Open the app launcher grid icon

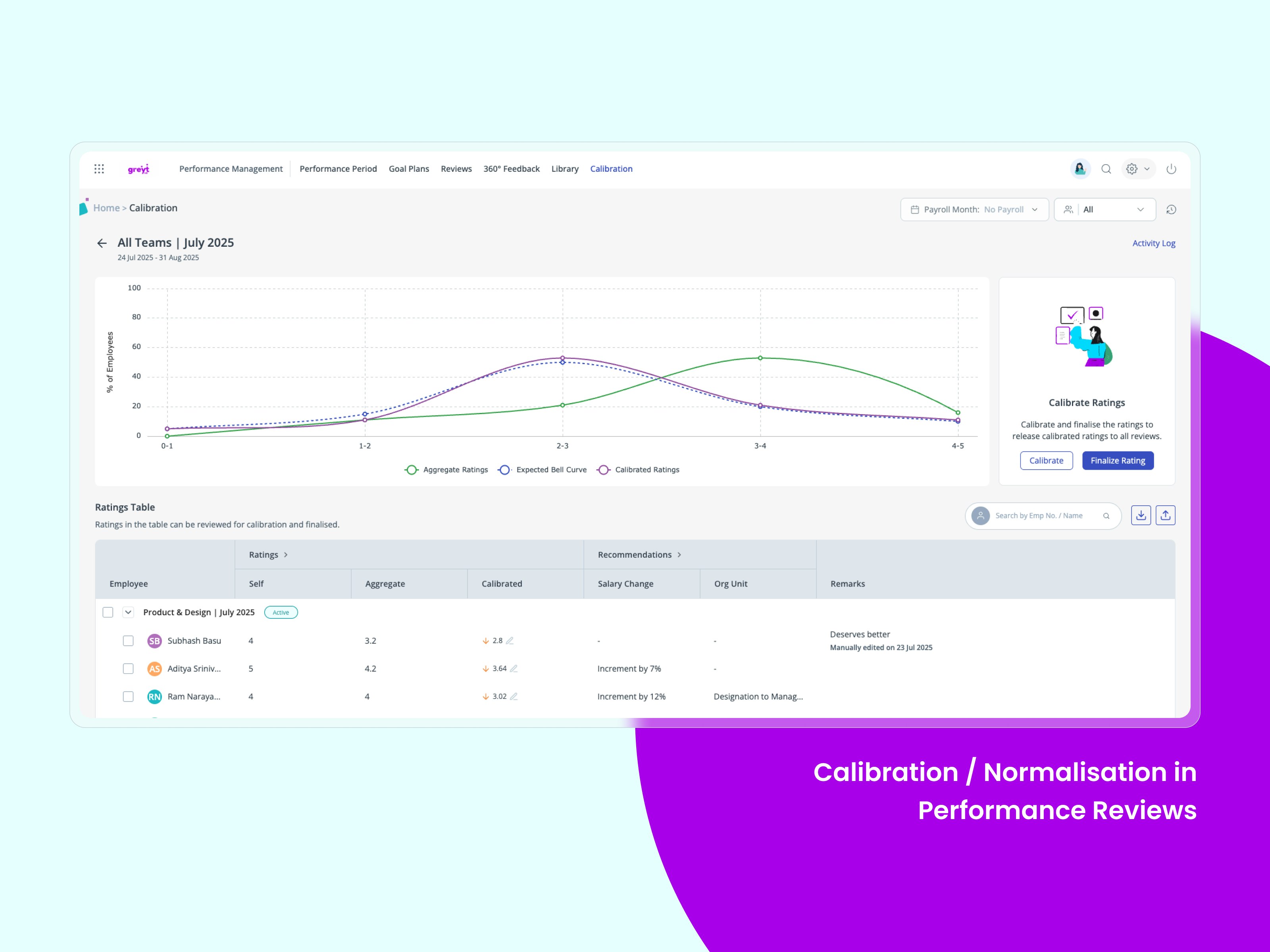pyautogui.click(x=99, y=169)
